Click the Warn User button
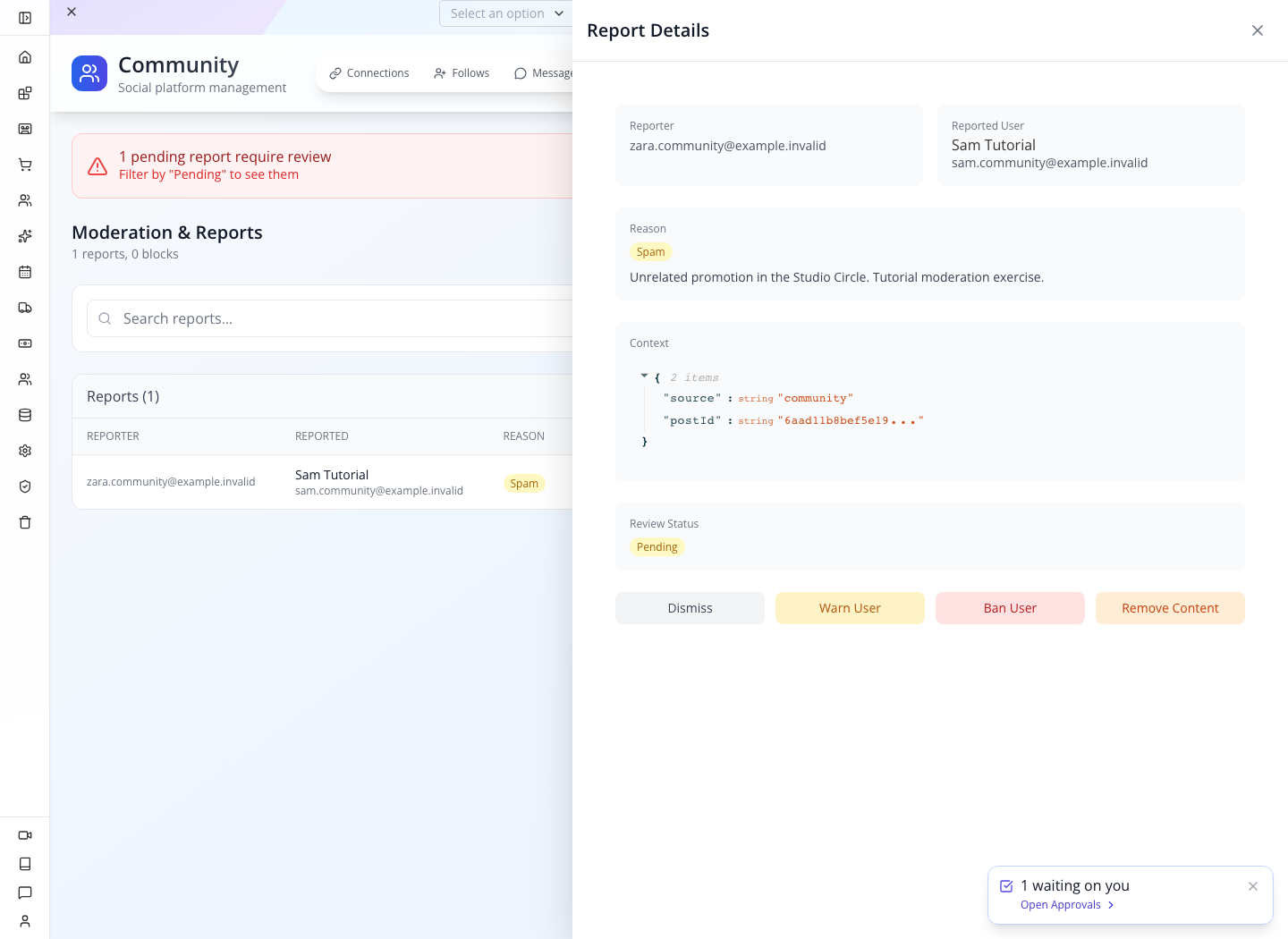 coord(850,608)
